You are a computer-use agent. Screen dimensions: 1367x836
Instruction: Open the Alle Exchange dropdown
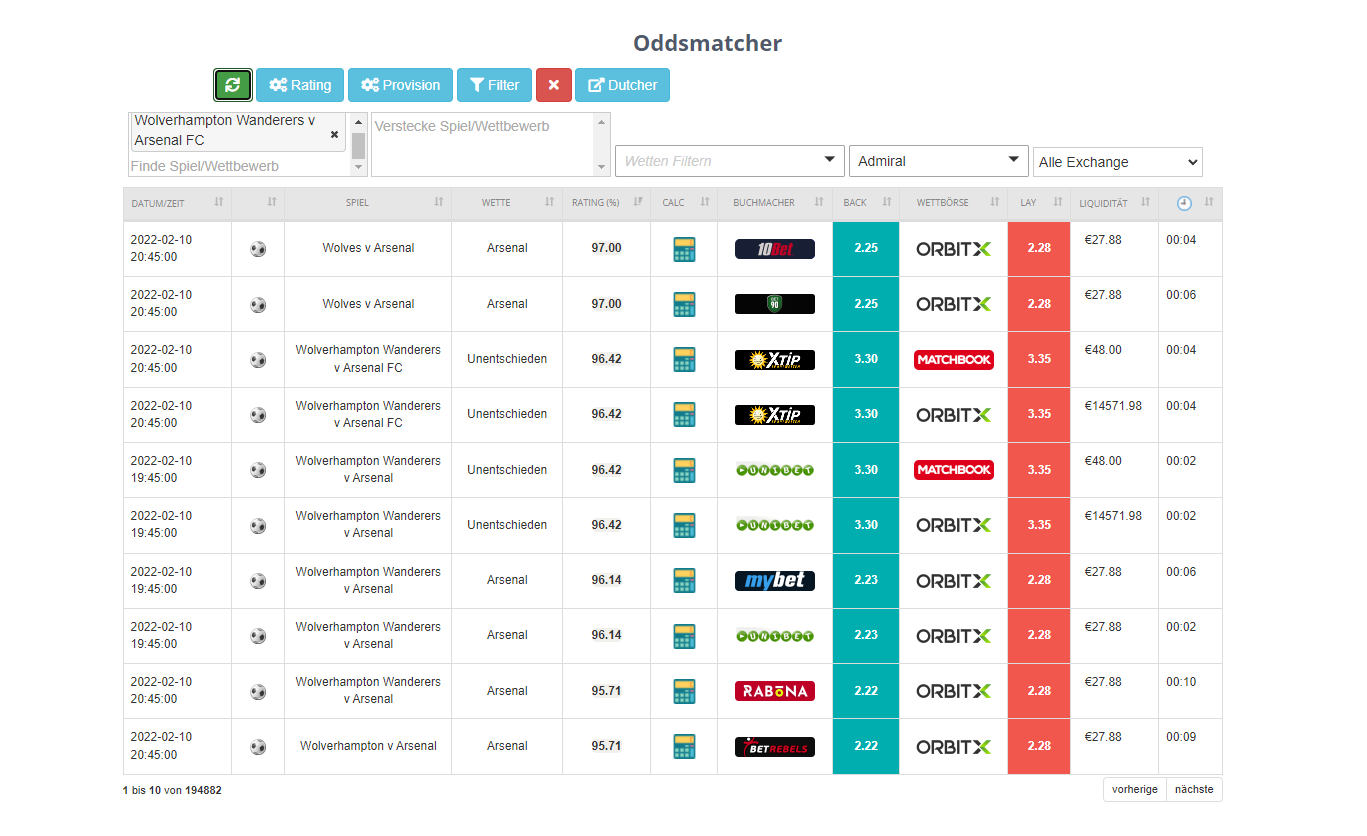[x=1118, y=162]
